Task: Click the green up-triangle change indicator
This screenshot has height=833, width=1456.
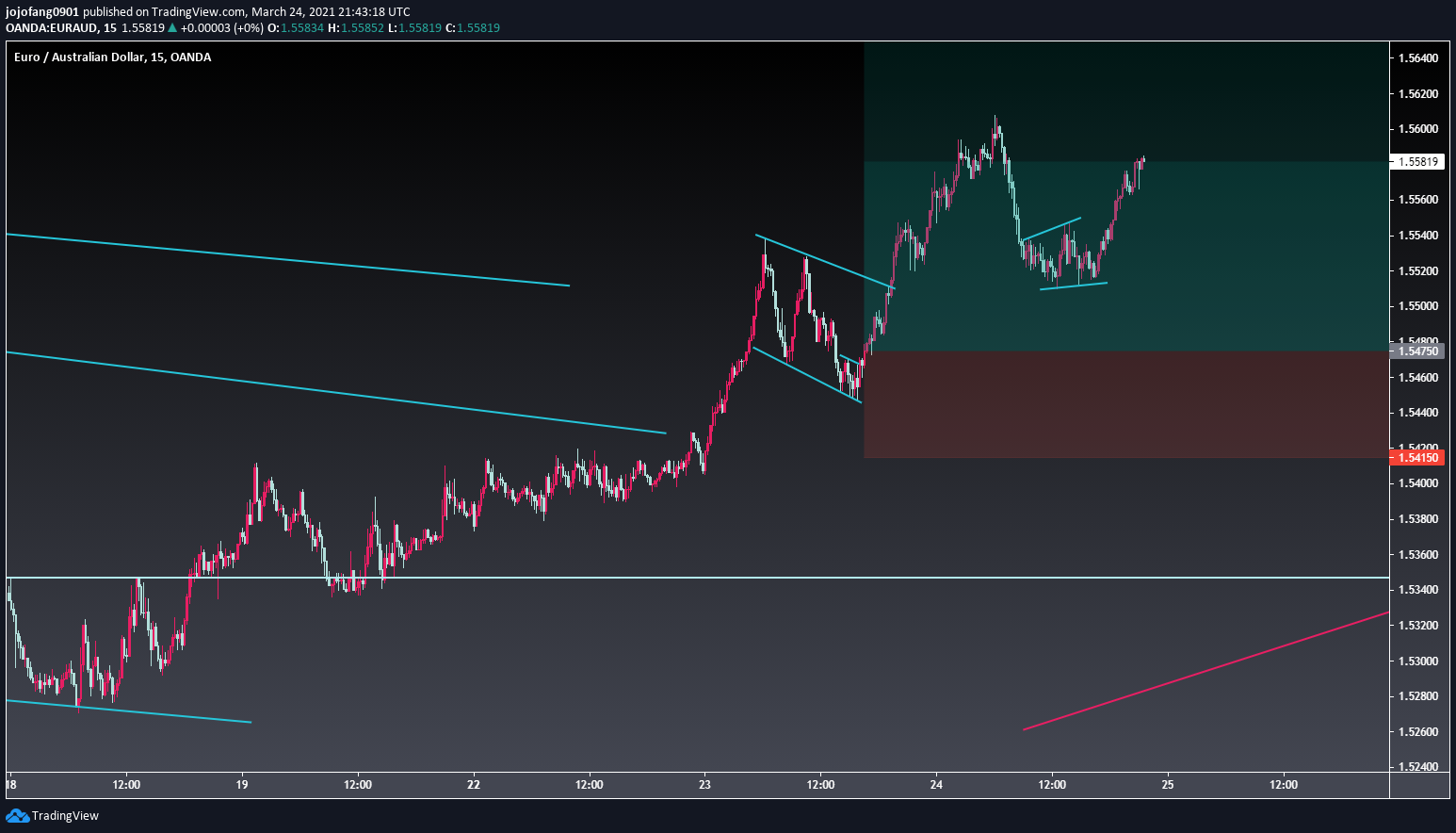Action: pyautogui.click(x=172, y=27)
